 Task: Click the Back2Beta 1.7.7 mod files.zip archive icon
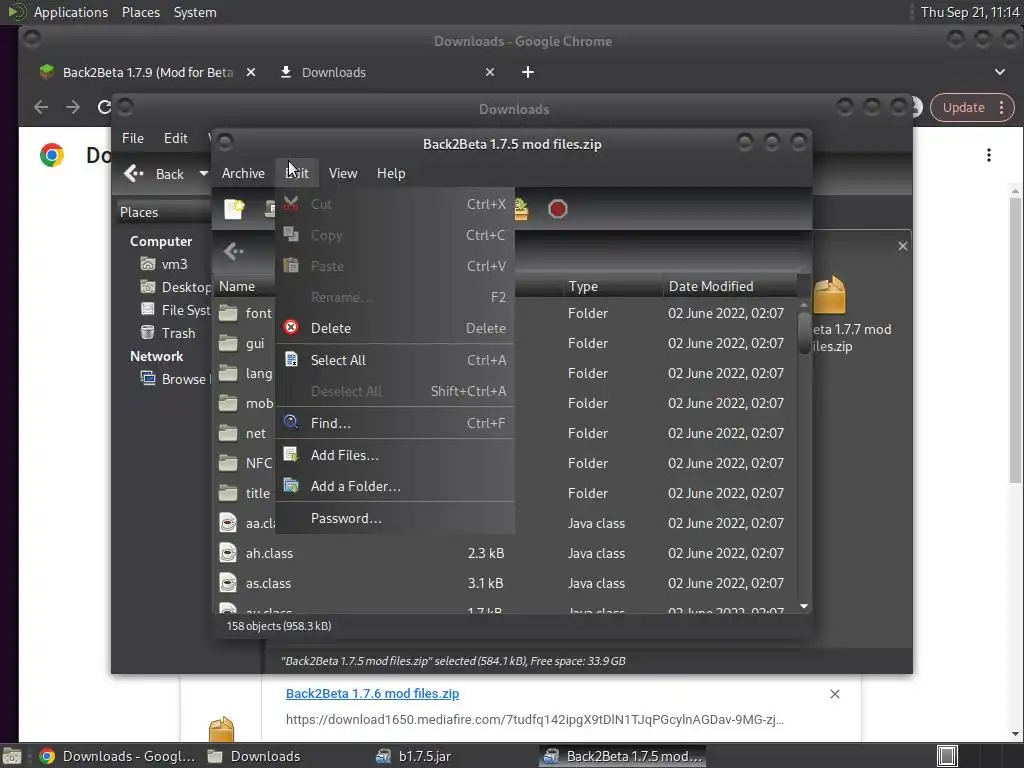[x=830, y=295]
